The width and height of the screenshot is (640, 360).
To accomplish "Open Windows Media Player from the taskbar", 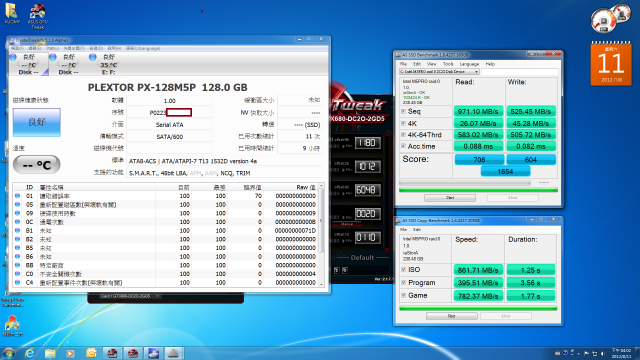I will pyautogui.click(x=70, y=353).
